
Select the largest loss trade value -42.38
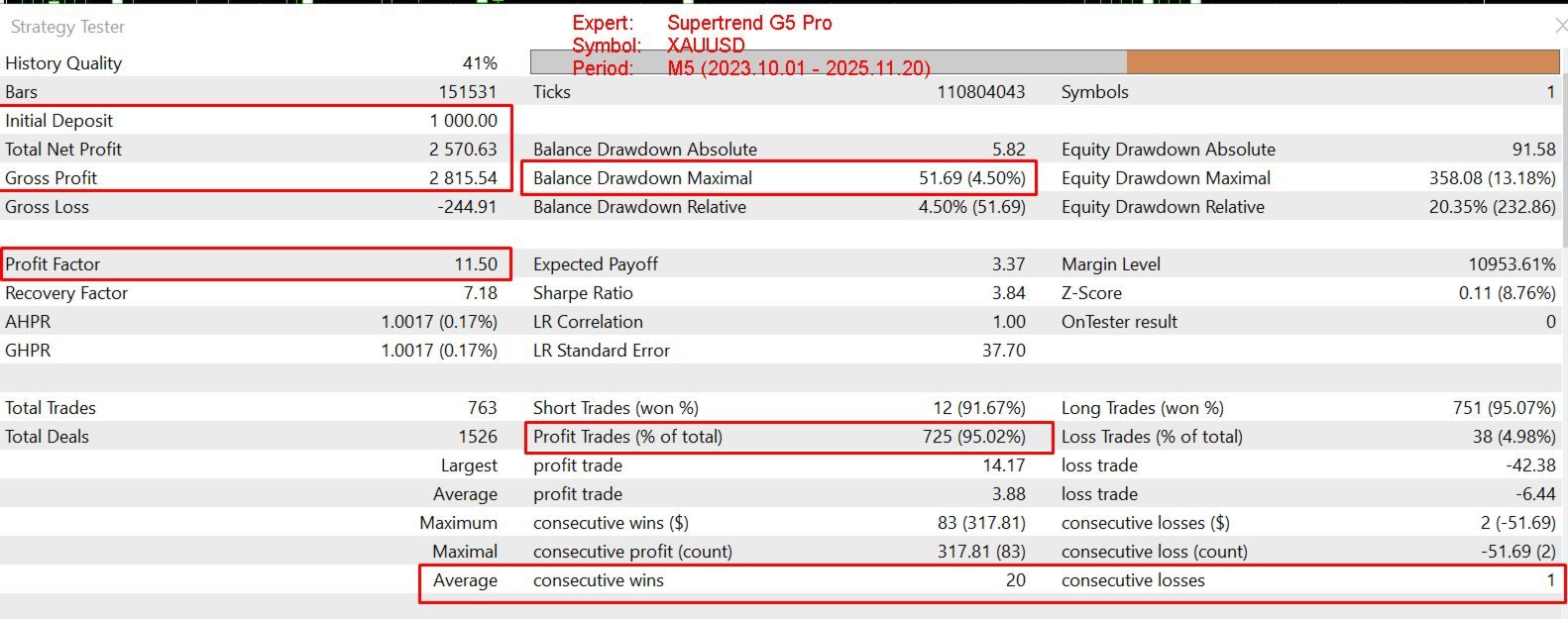click(1531, 465)
